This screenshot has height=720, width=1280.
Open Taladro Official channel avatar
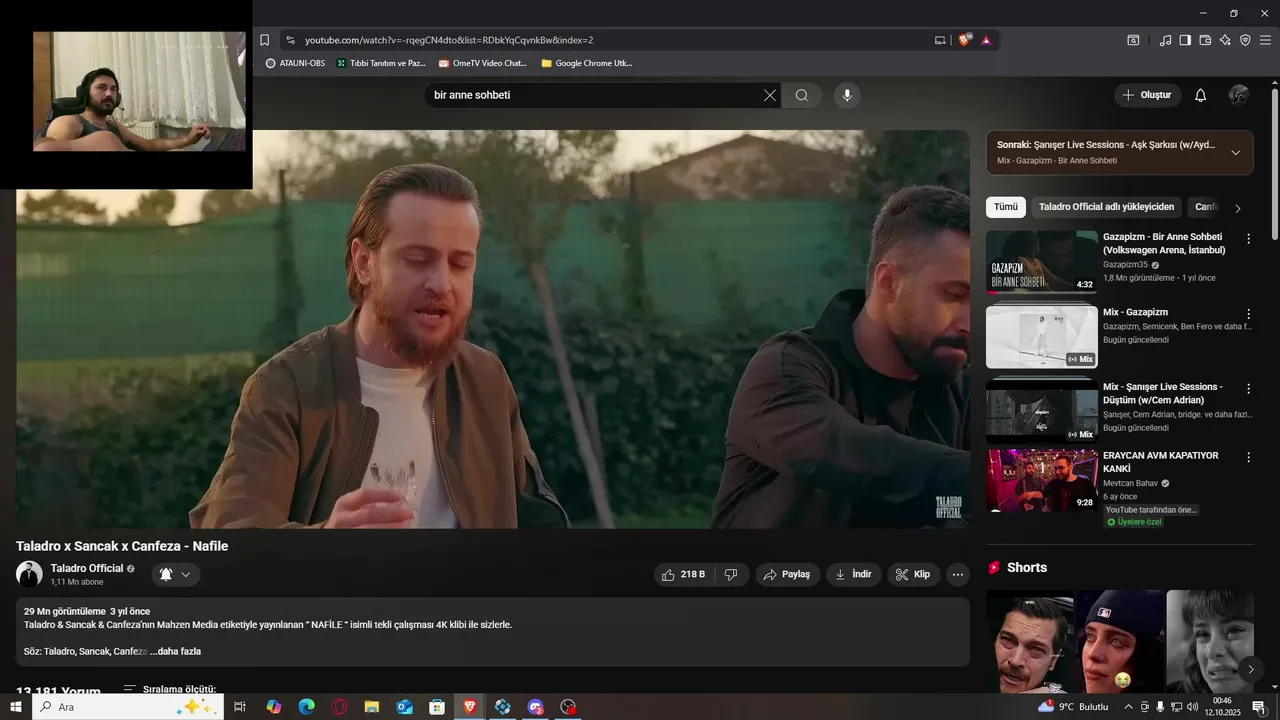point(29,574)
